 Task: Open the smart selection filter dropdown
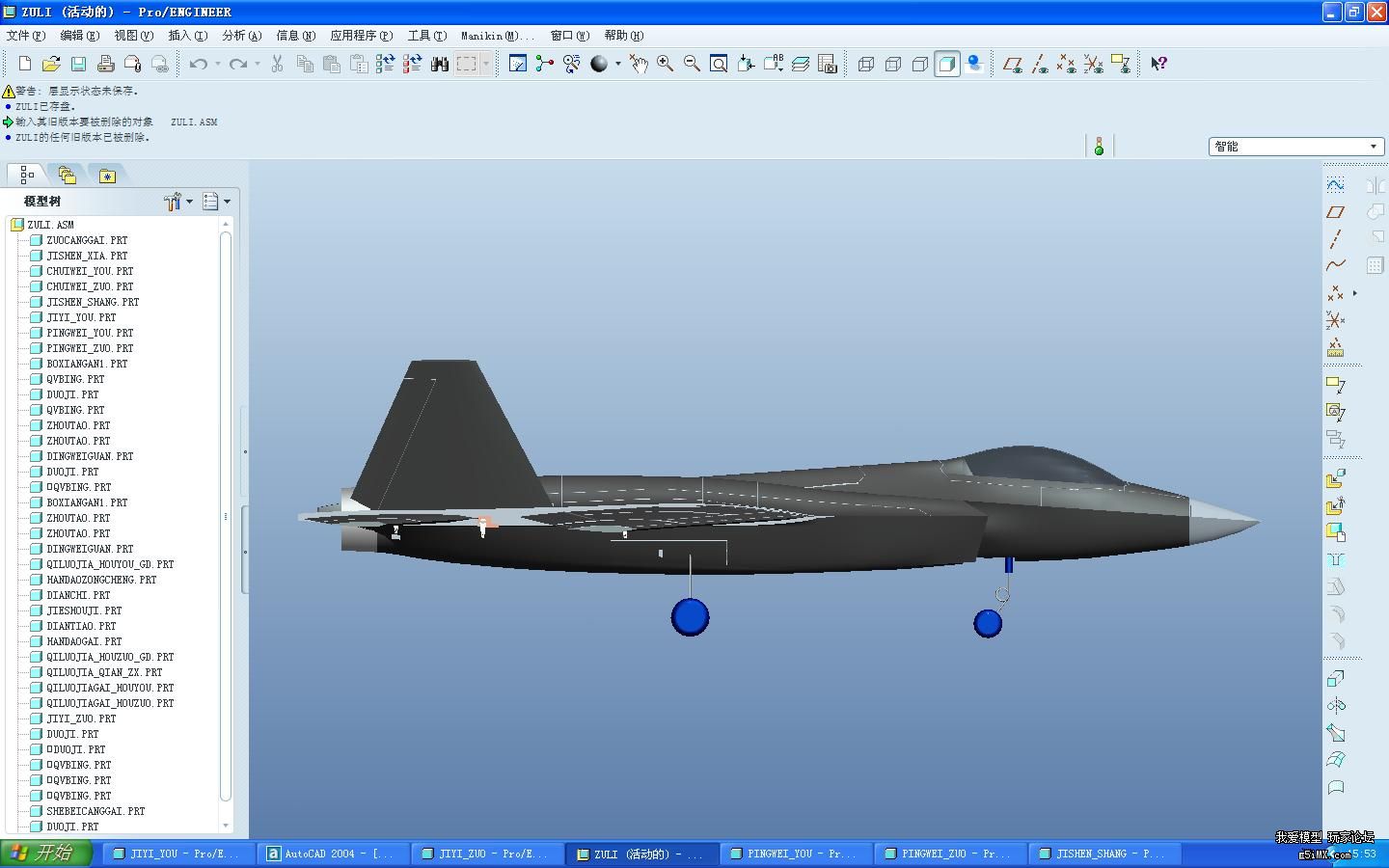tap(1296, 147)
